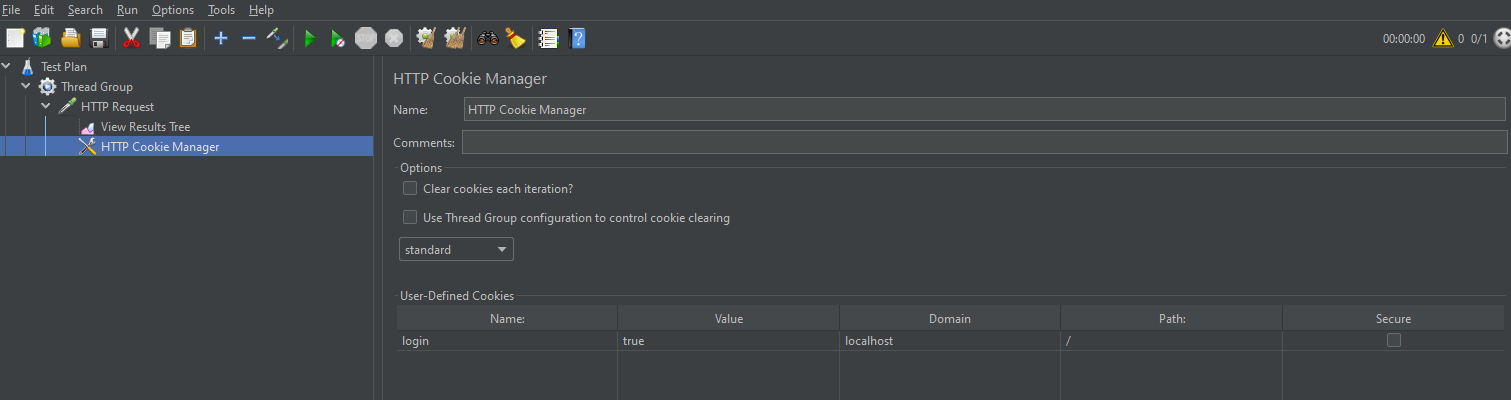1511x400 pixels.
Task: Open the Search binoculars icon
Action: point(488,38)
